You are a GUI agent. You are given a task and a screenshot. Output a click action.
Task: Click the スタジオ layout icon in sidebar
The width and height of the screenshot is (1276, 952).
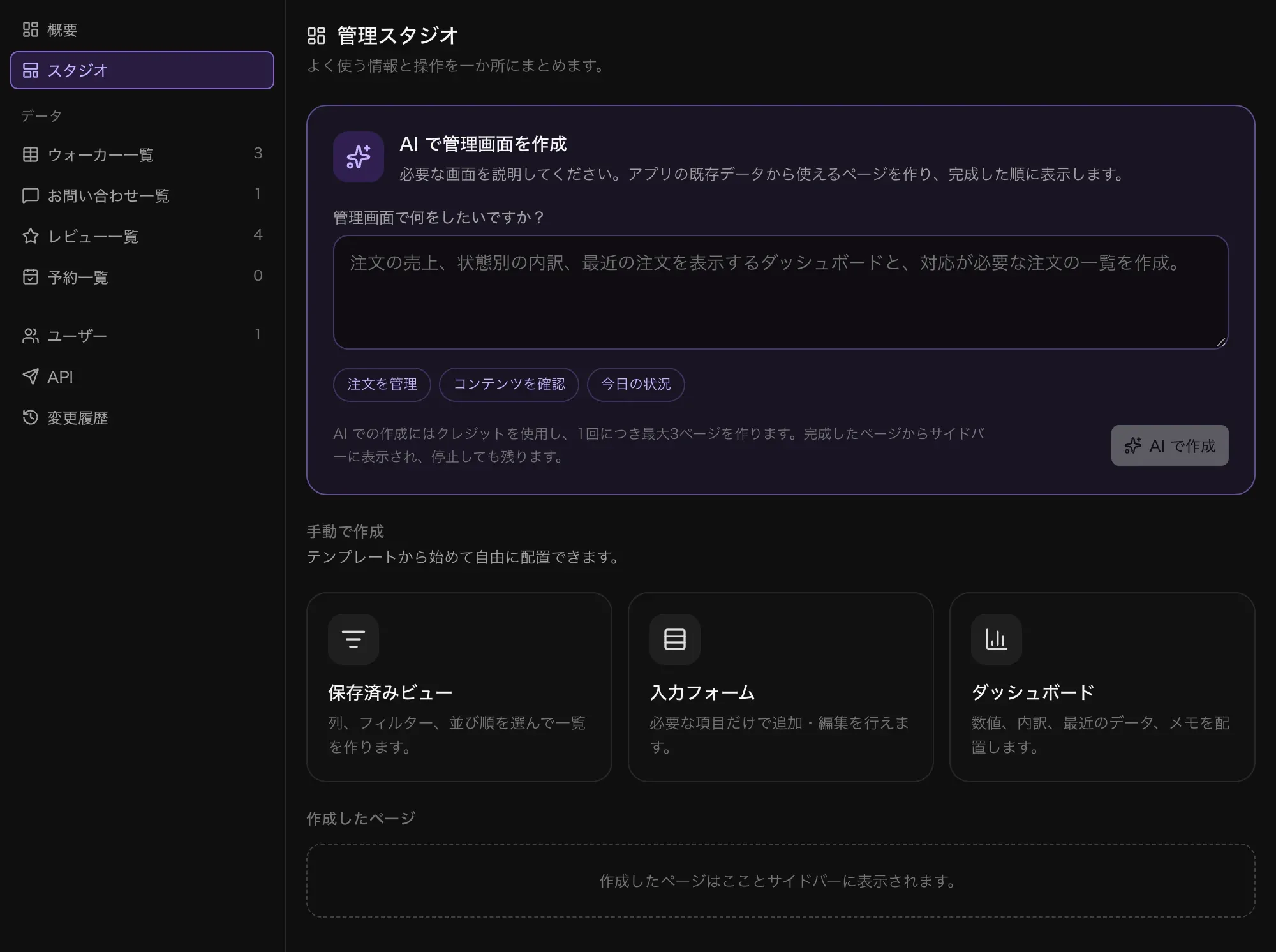pos(30,70)
